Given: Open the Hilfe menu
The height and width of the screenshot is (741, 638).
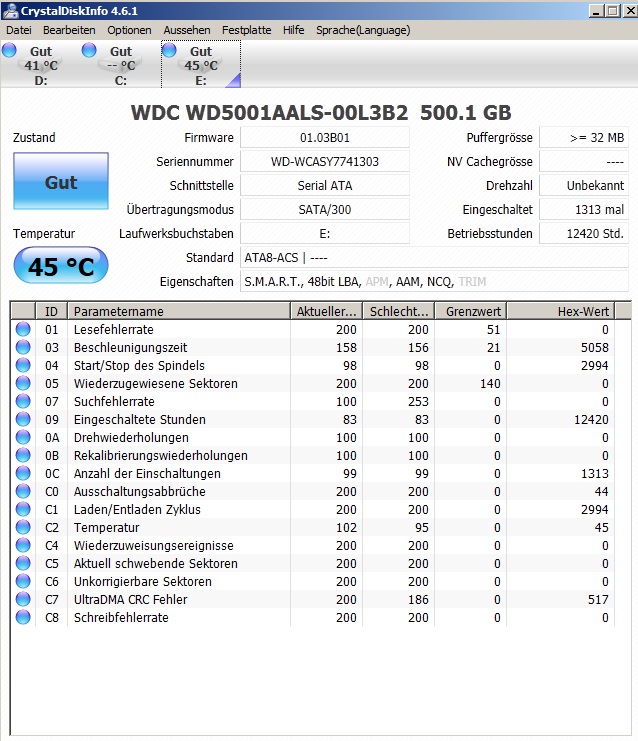Looking at the screenshot, I should pos(293,30).
